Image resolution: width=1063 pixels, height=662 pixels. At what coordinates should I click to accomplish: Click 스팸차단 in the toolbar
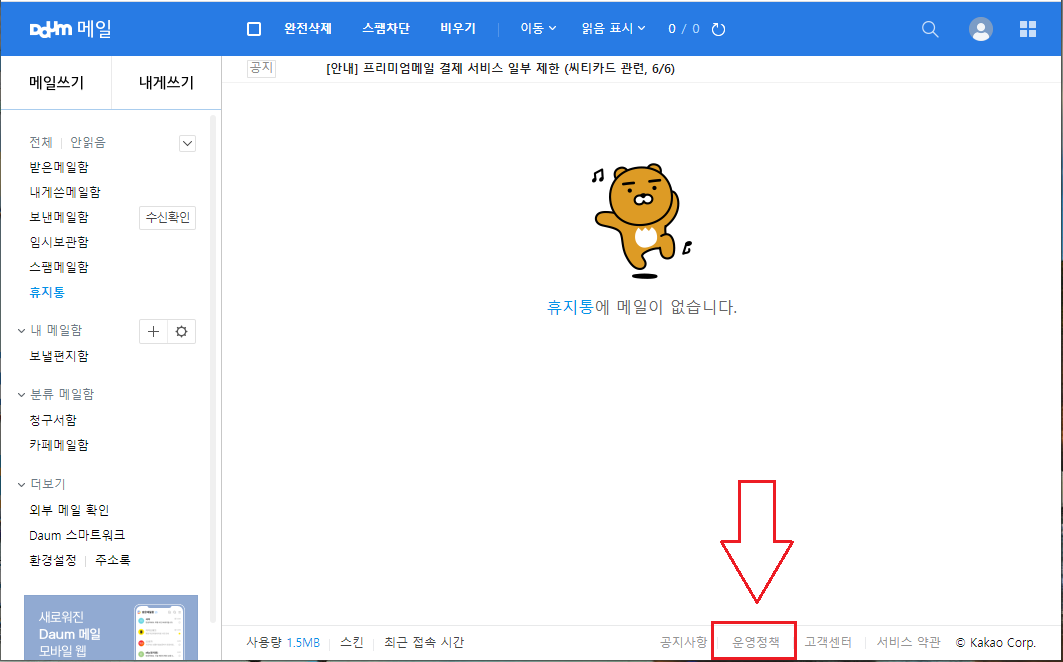386,28
